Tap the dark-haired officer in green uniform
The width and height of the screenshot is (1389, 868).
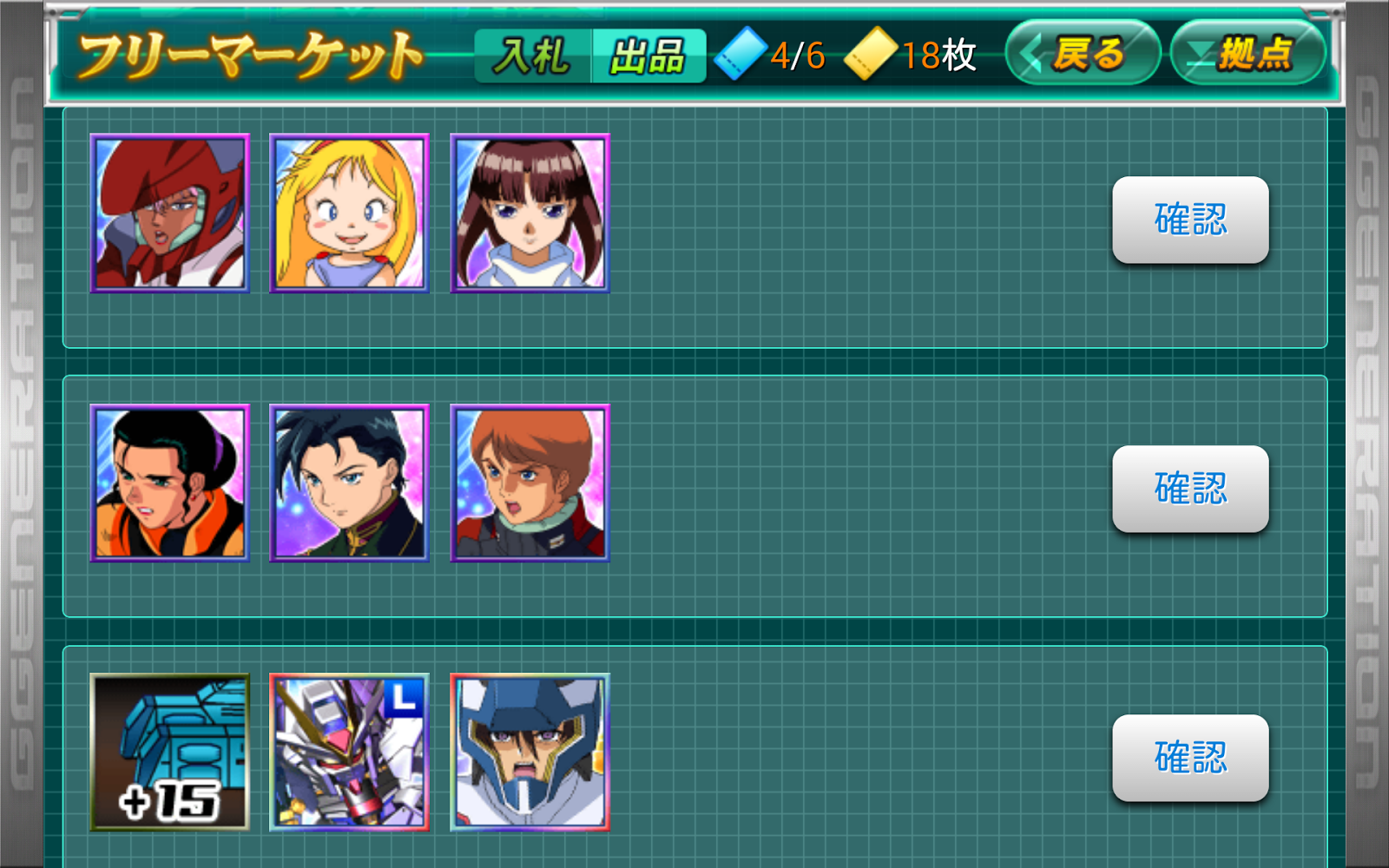pyautogui.click(x=349, y=483)
